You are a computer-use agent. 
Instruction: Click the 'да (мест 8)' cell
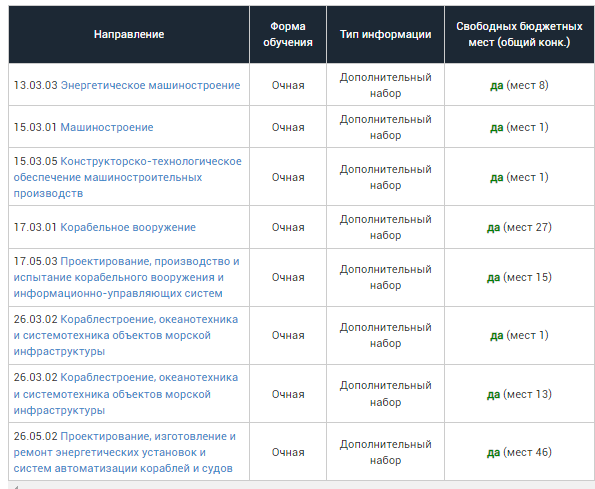pos(519,85)
